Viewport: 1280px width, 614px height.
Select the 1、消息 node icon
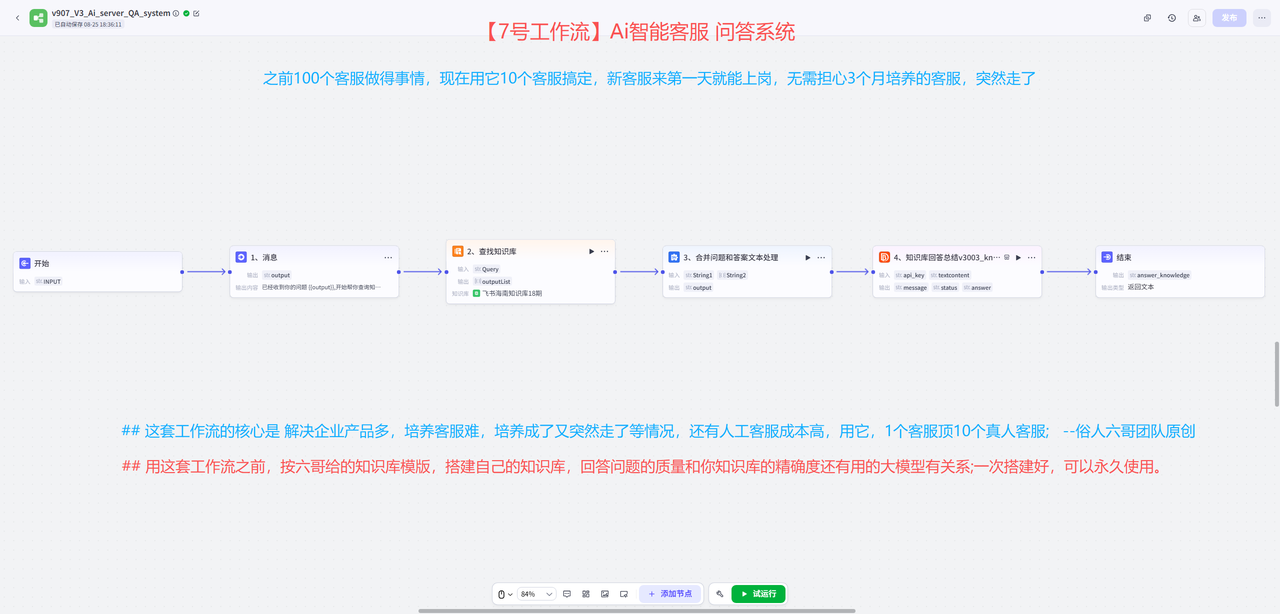(x=241, y=257)
